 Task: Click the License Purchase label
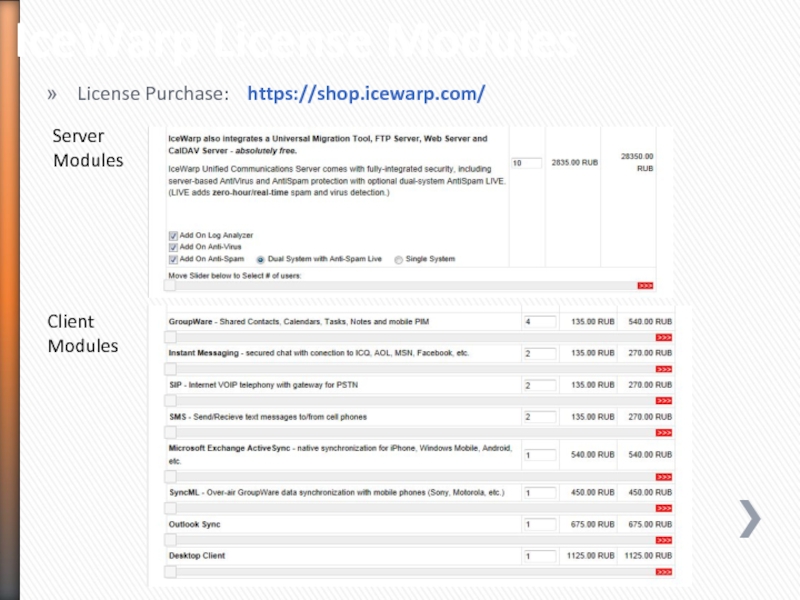click(153, 94)
